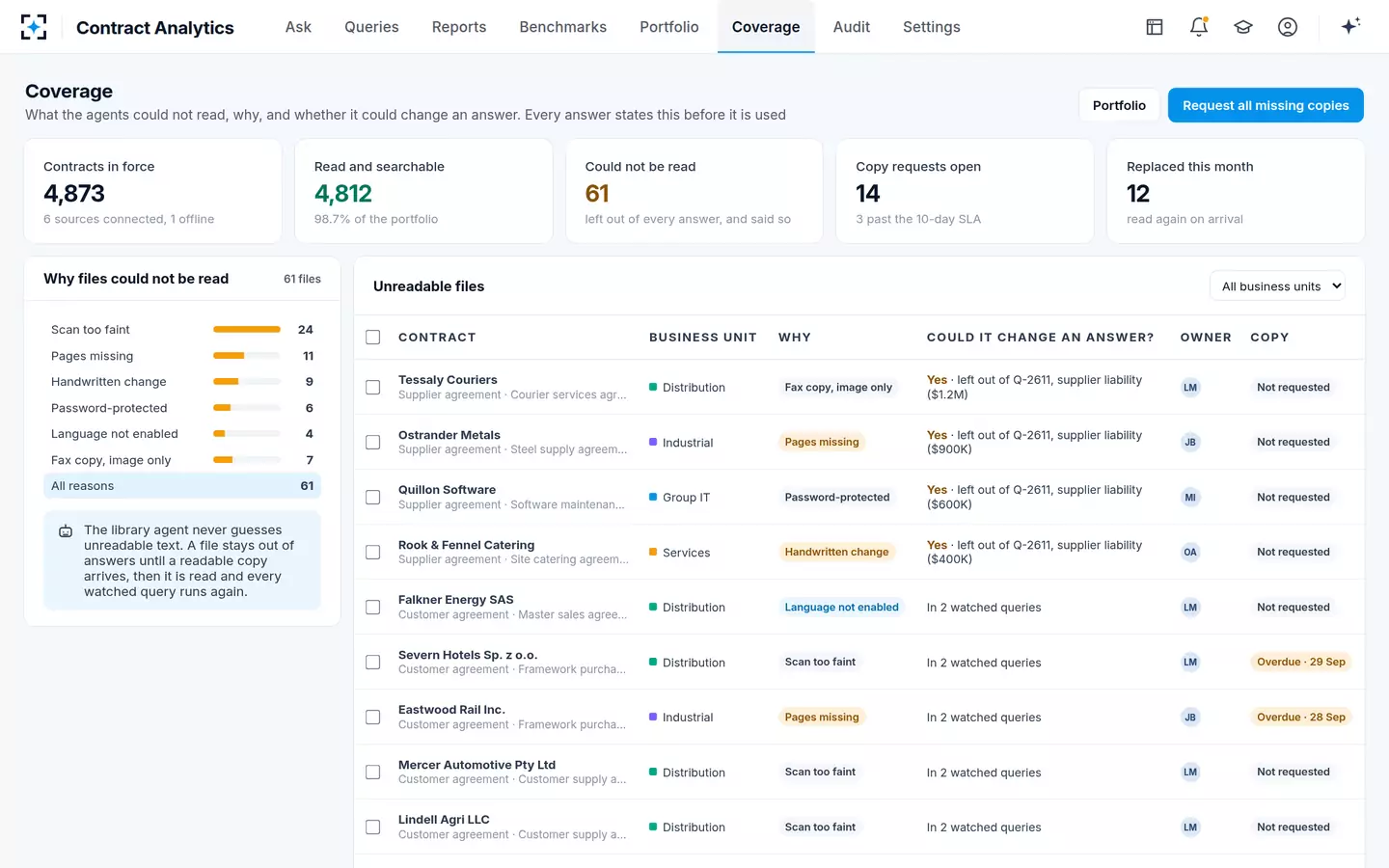The height and width of the screenshot is (868, 1389).
Task: Select the Quillon Software row checkbox
Action: click(x=373, y=498)
